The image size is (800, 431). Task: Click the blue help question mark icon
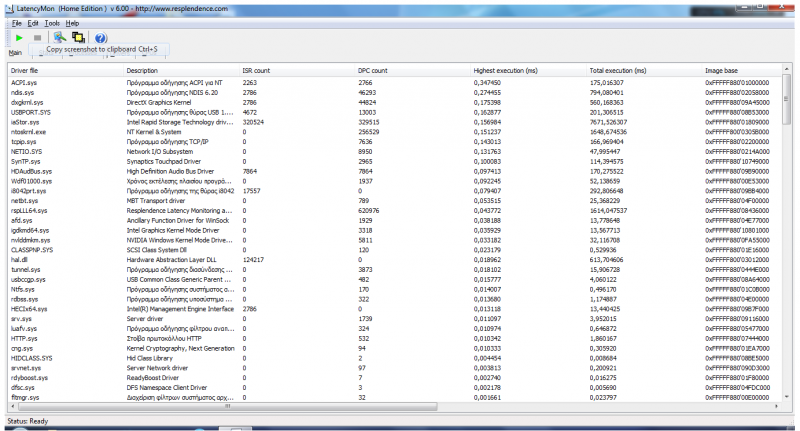pos(100,38)
